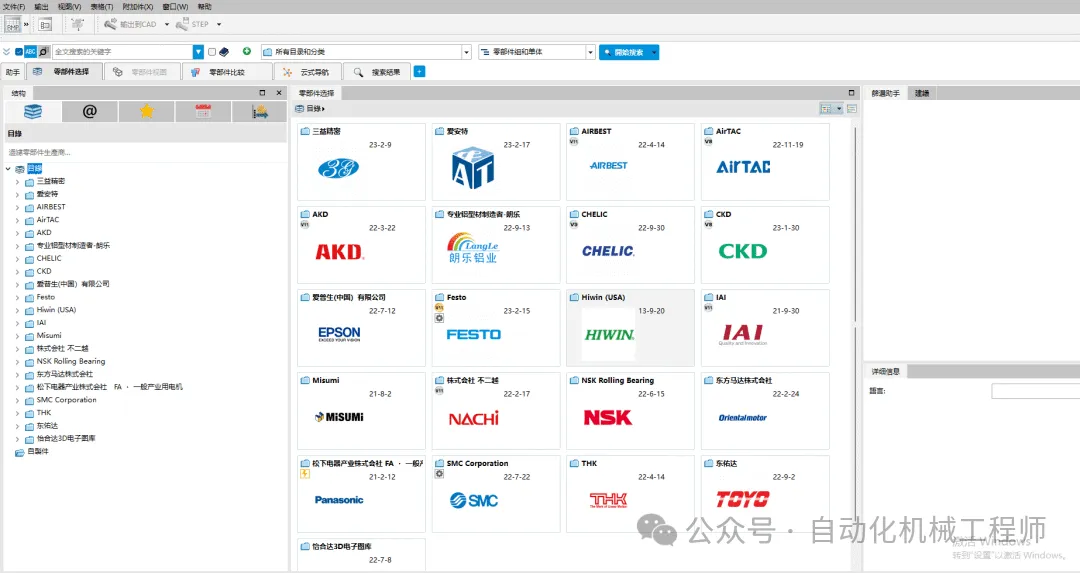Open the 零部件组和单体 combo box

(x=537, y=52)
